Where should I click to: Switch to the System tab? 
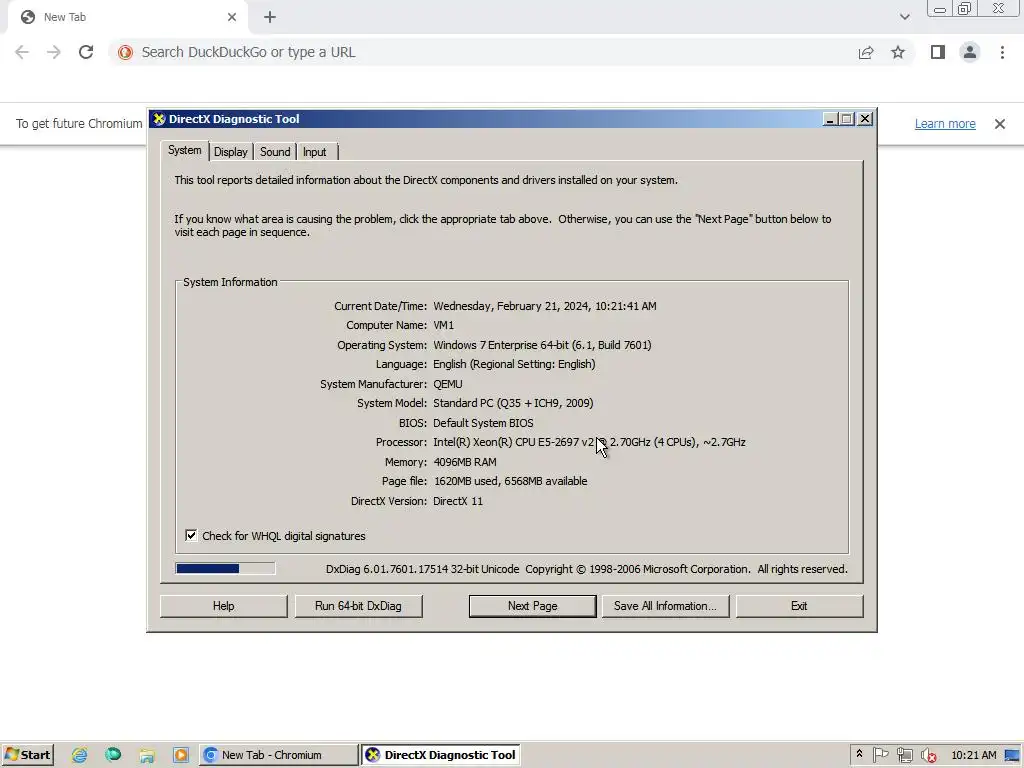(185, 150)
